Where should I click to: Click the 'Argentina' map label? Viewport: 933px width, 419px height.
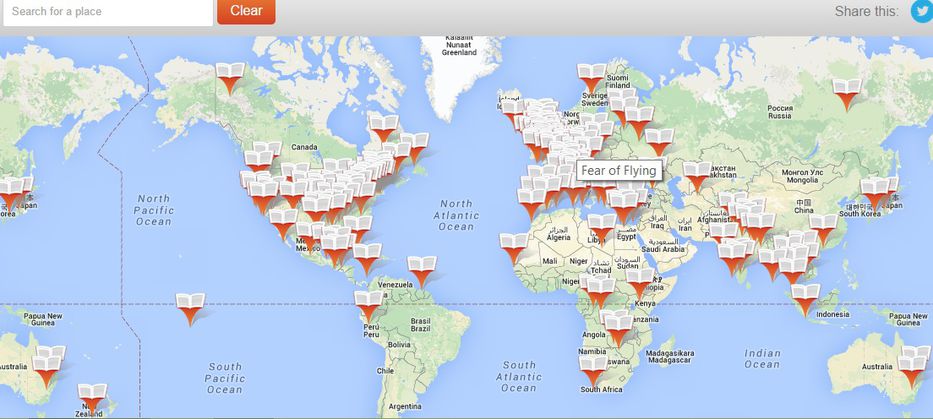tap(405, 407)
